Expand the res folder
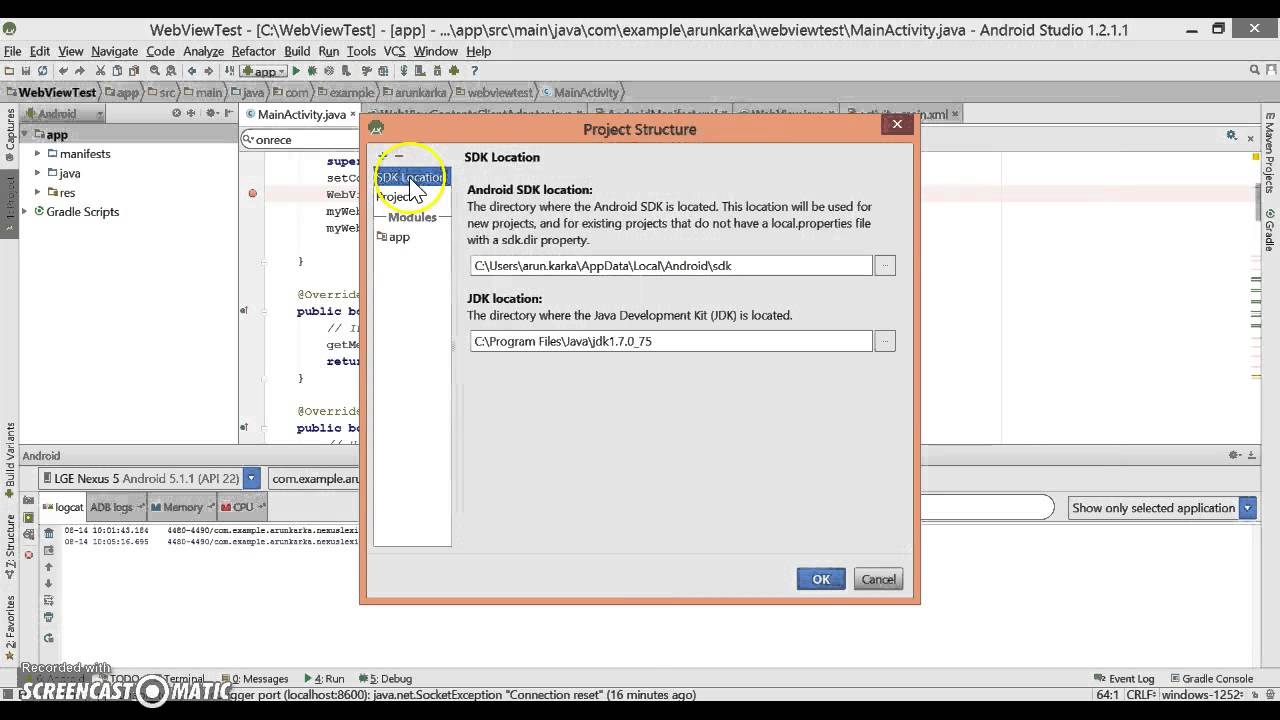 pyautogui.click(x=38, y=192)
